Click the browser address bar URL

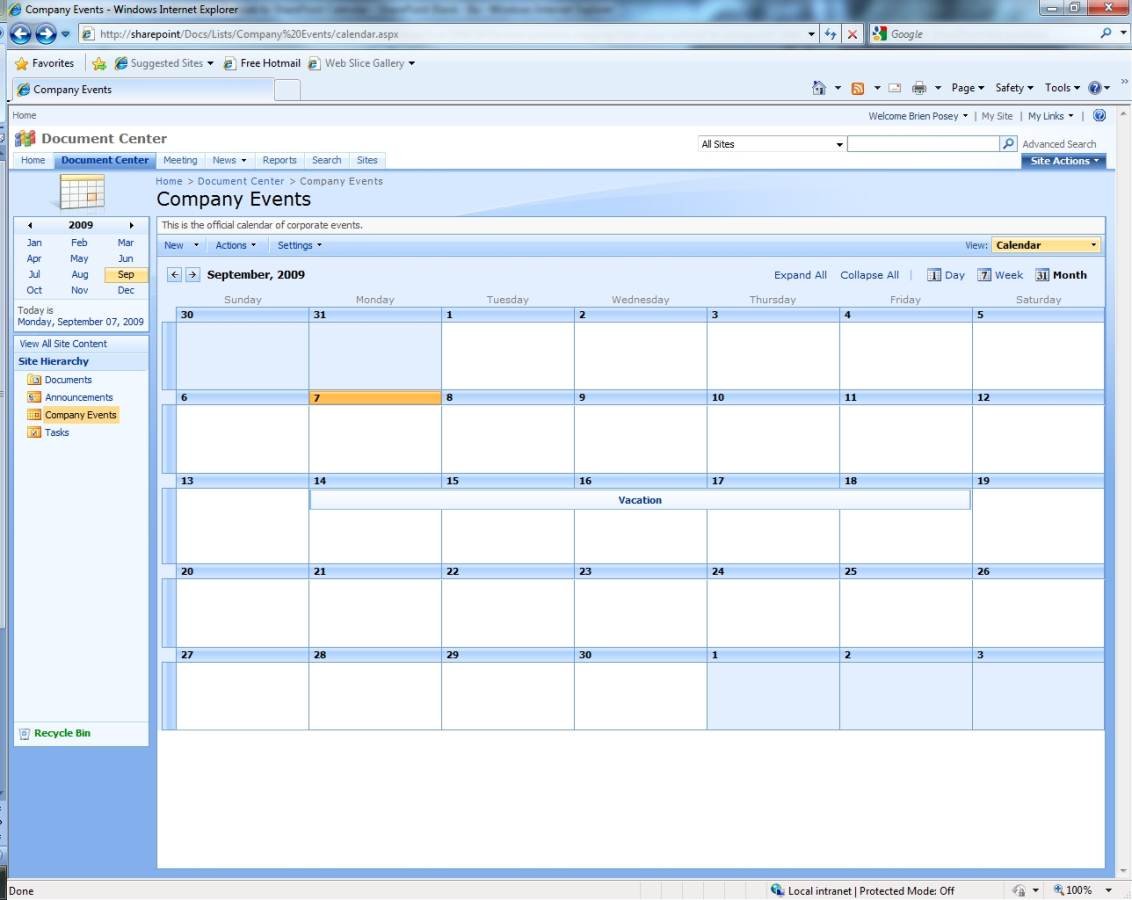pos(249,34)
